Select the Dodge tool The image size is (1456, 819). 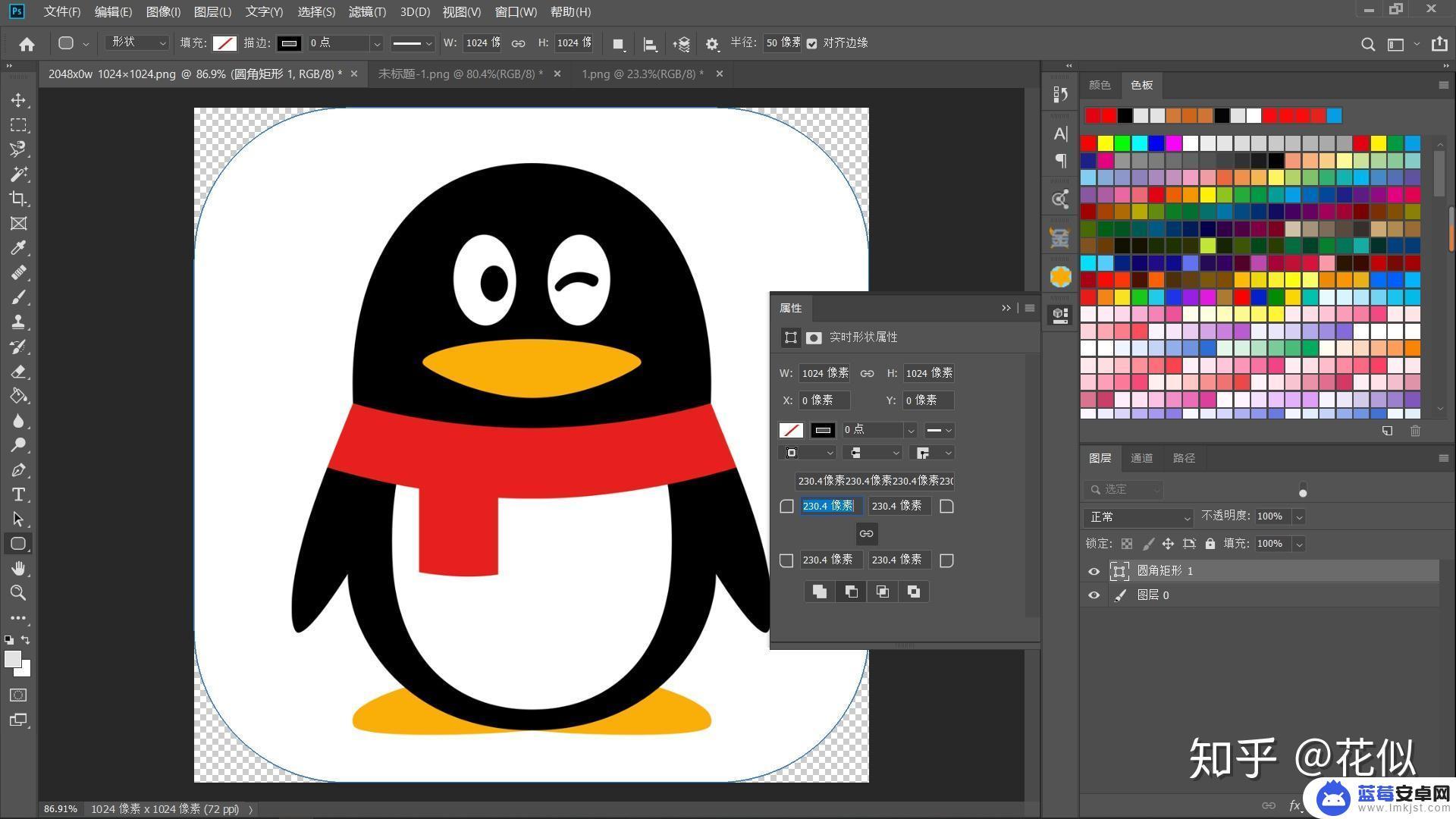tap(18, 445)
